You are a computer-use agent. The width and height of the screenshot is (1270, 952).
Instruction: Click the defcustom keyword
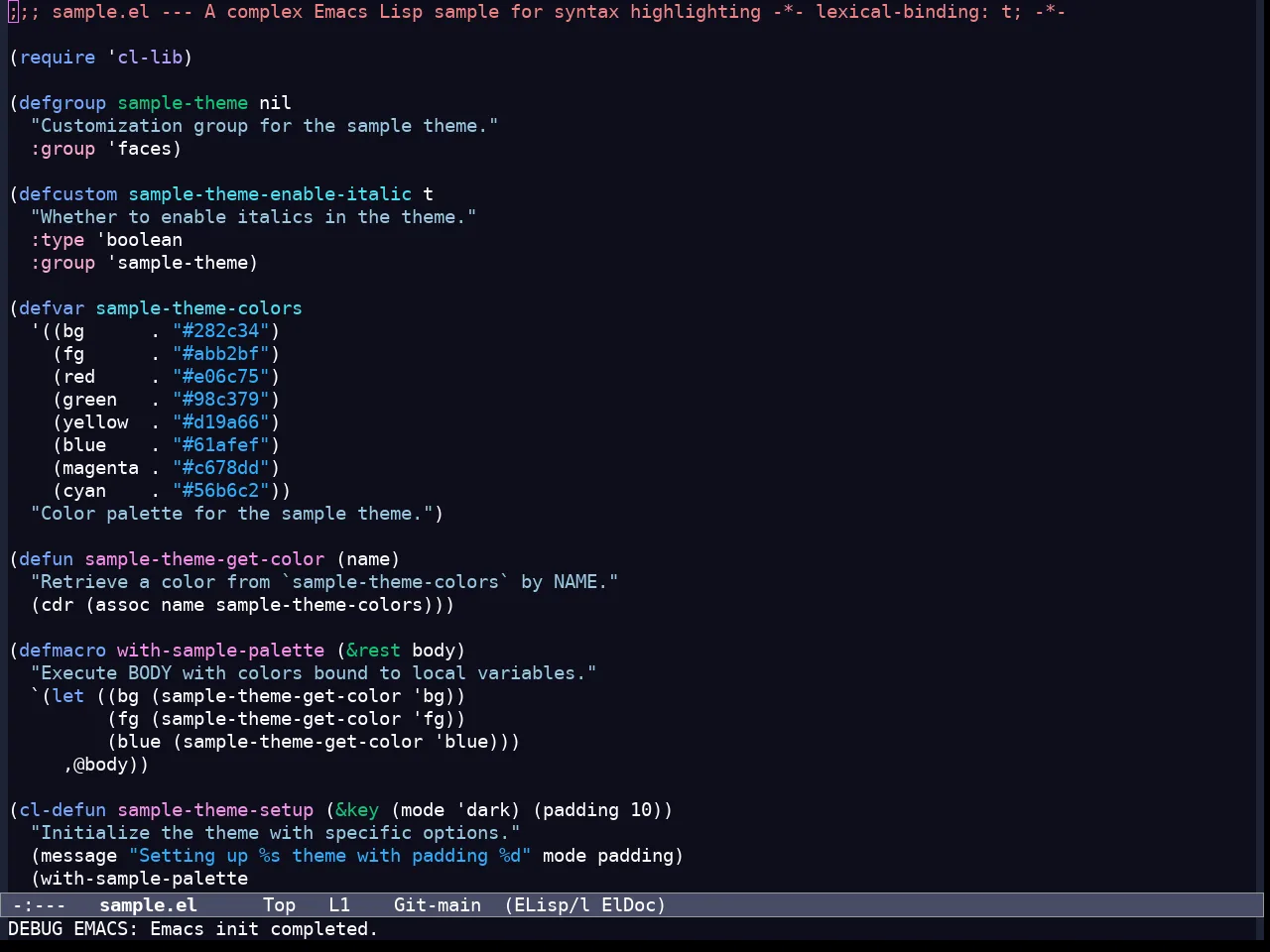[67, 193]
